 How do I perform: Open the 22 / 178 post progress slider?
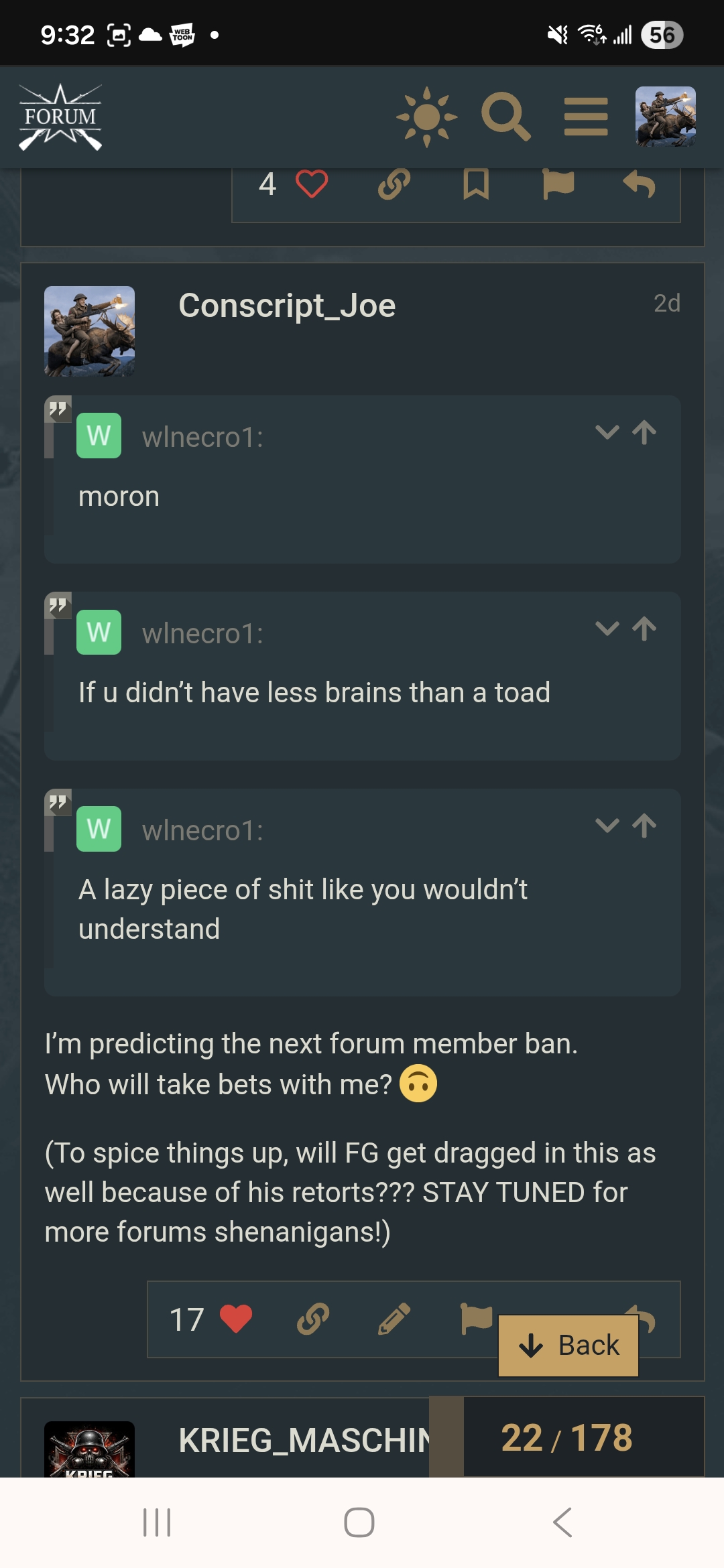tap(566, 1437)
